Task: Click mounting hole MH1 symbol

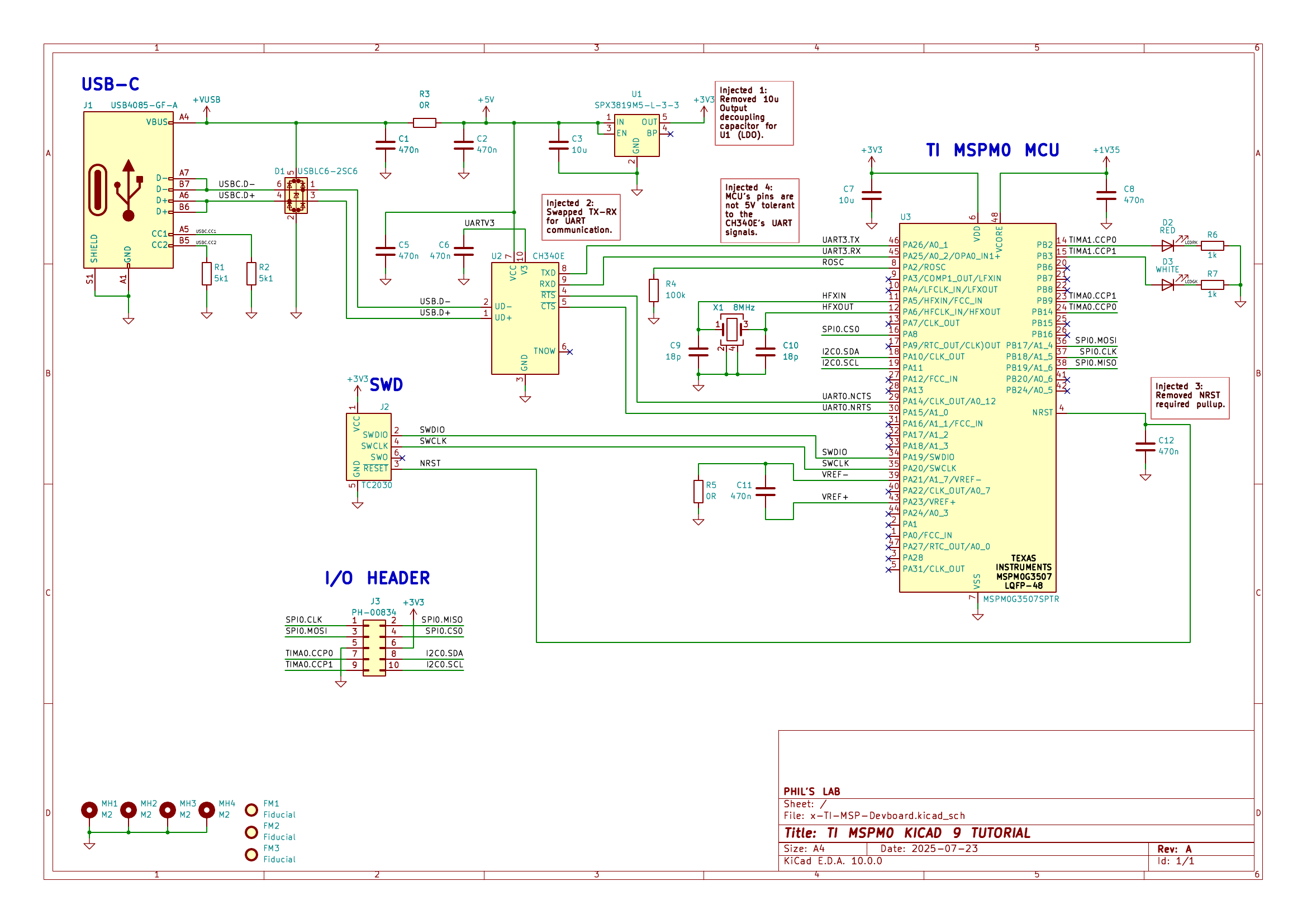Action: (89, 809)
